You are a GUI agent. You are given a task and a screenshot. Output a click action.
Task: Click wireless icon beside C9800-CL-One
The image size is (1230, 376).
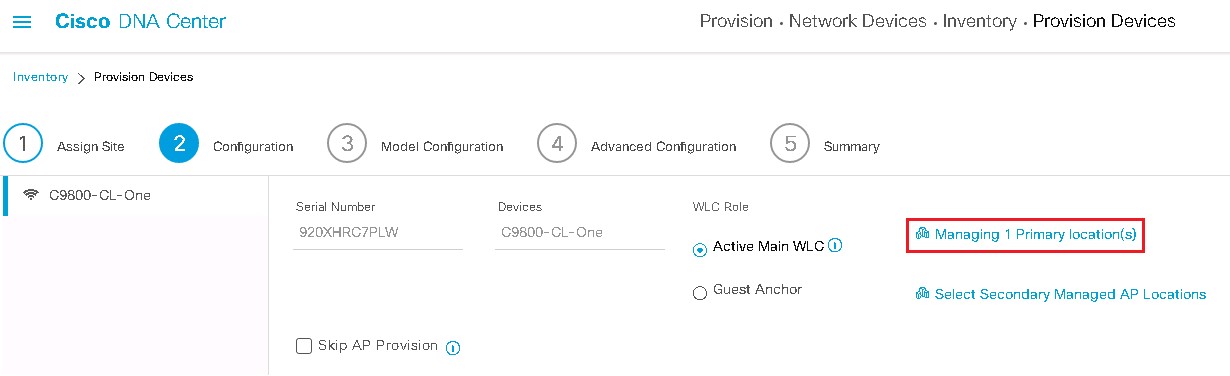31,195
